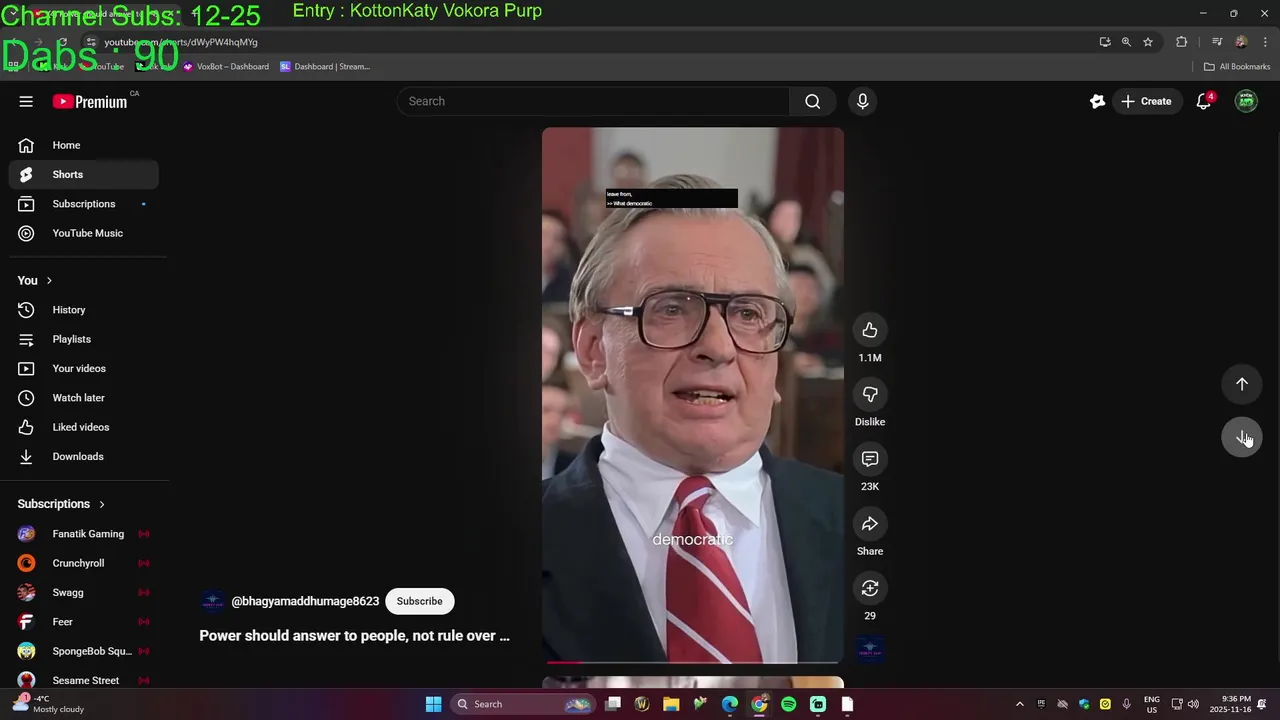Open Subscriptions in the sidebar
The image size is (1280, 720).
click(84, 204)
